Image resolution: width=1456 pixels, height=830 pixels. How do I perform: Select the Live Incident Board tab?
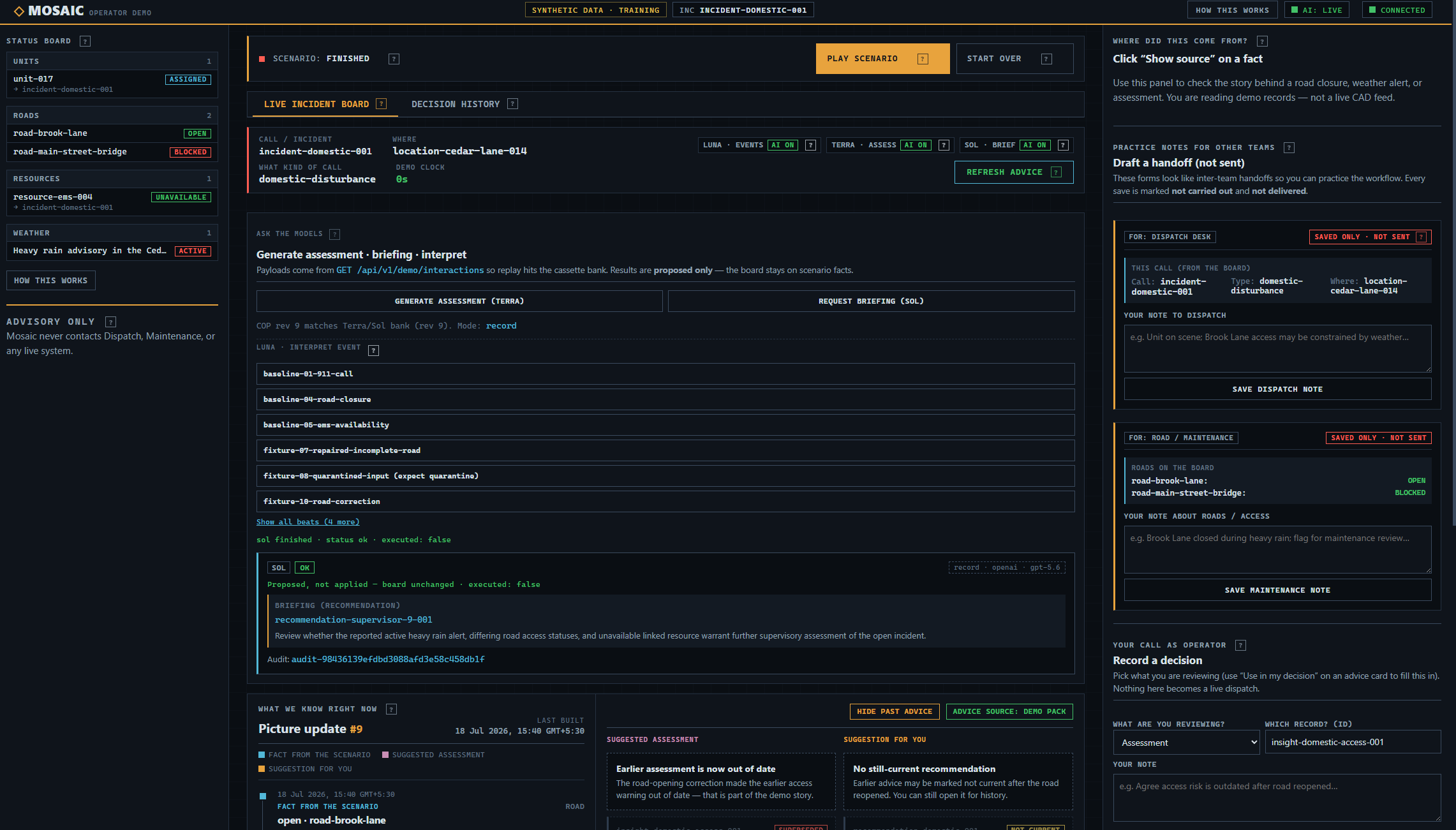click(x=316, y=104)
